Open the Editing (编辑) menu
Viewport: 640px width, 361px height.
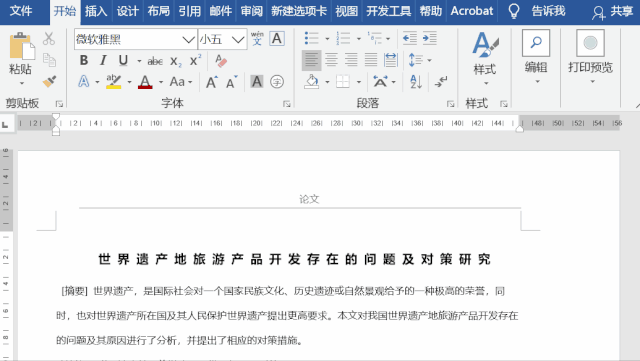536,57
